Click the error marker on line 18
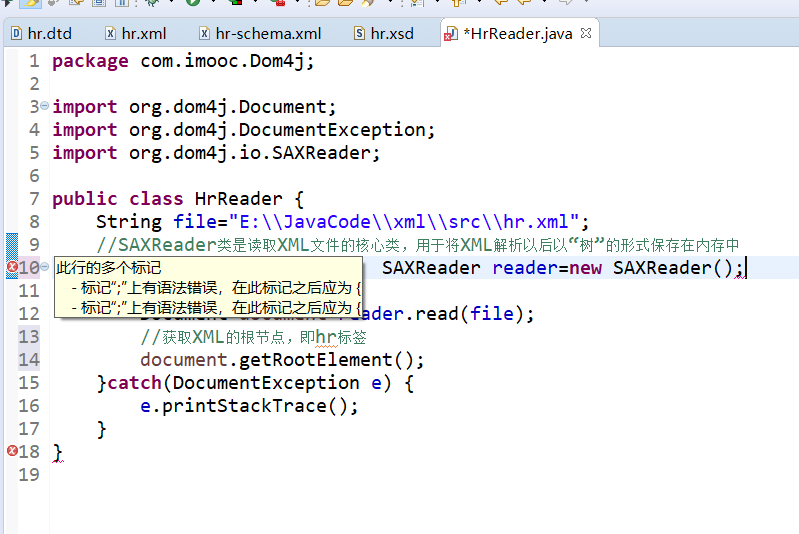799x534 pixels. (12, 450)
